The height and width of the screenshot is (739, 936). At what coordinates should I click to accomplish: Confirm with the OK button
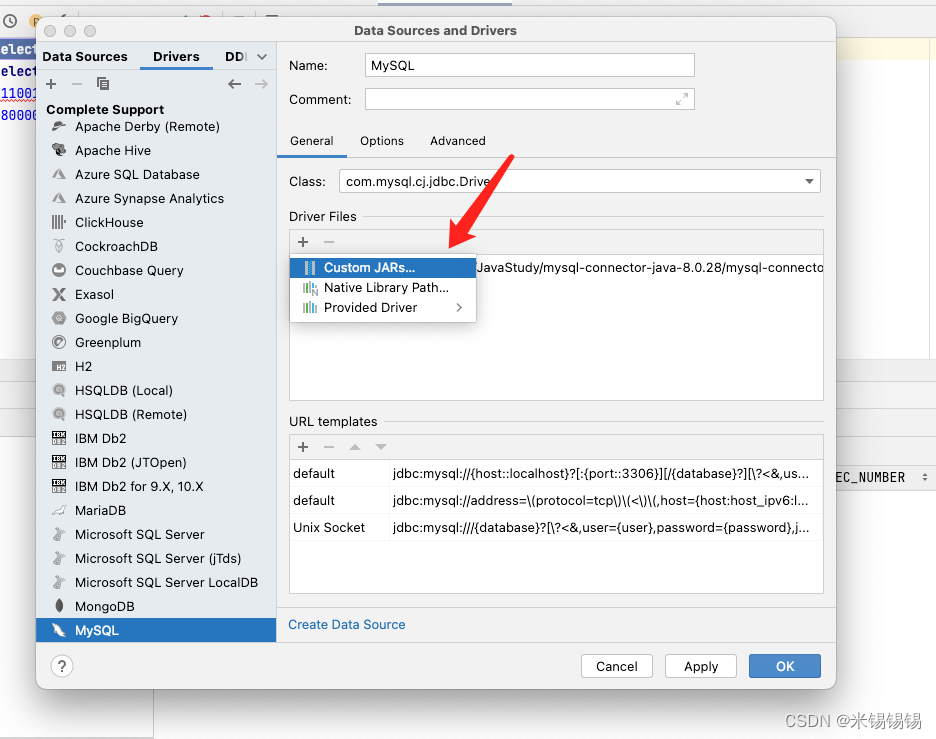point(785,666)
